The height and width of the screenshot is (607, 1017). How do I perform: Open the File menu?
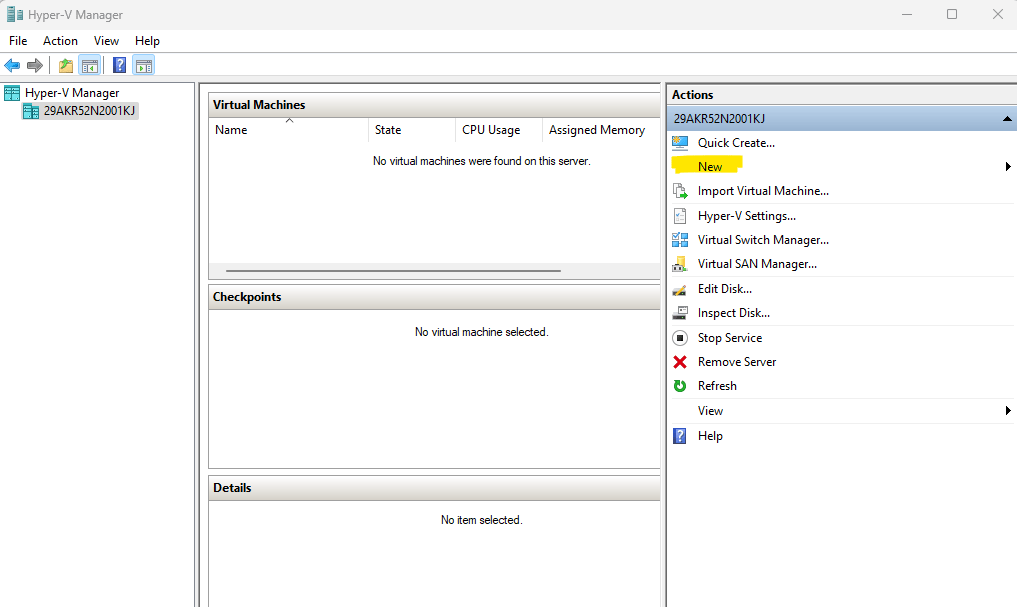tap(17, 40)
